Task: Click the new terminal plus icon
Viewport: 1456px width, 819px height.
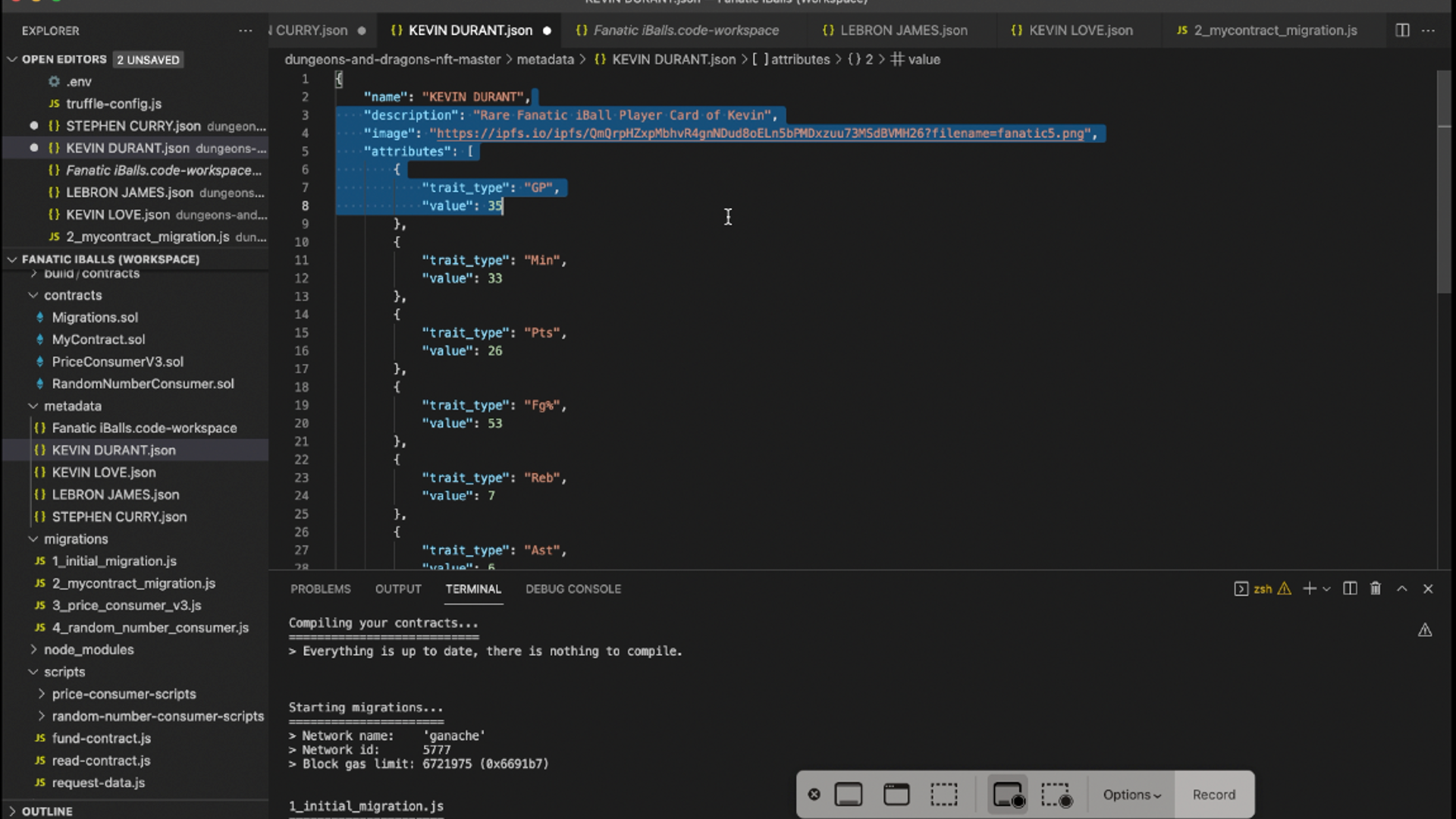Action: (x=1309, y=588)
